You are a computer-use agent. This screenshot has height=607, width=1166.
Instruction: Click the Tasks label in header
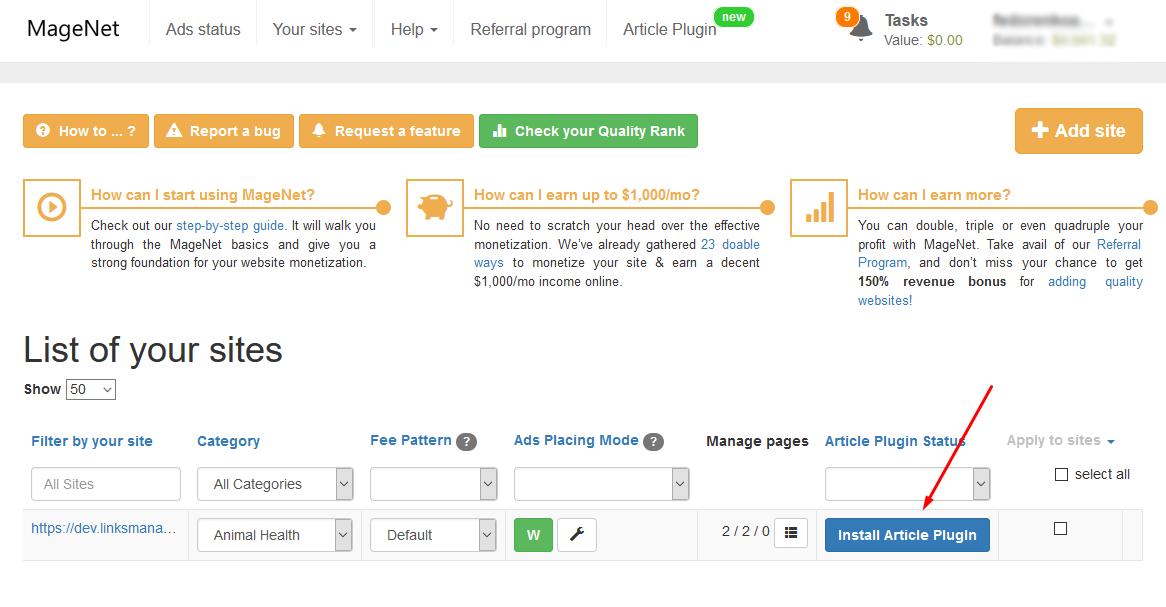point(906,20)
